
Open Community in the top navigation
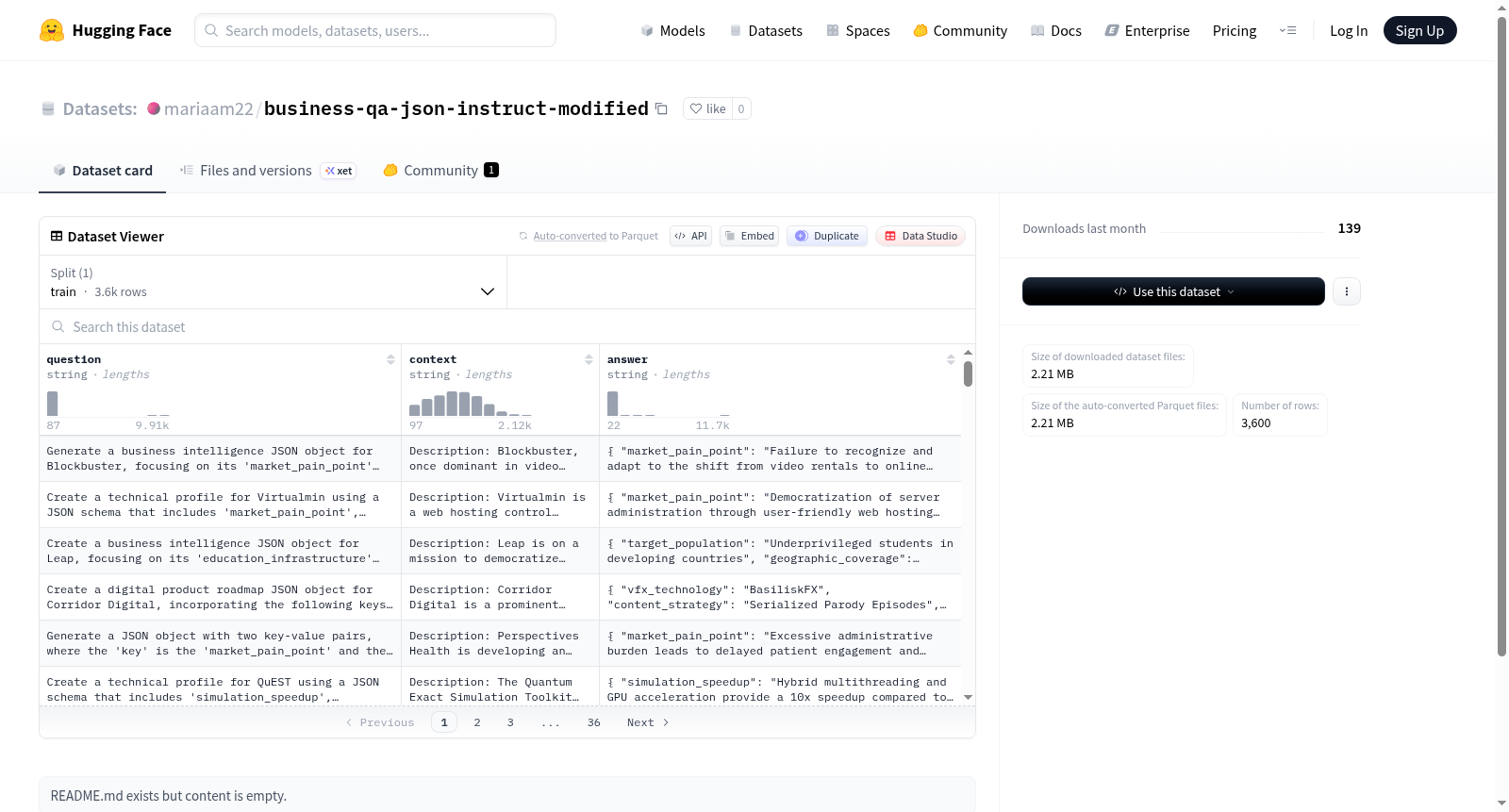pyautogui.click(x=960, y=30)
